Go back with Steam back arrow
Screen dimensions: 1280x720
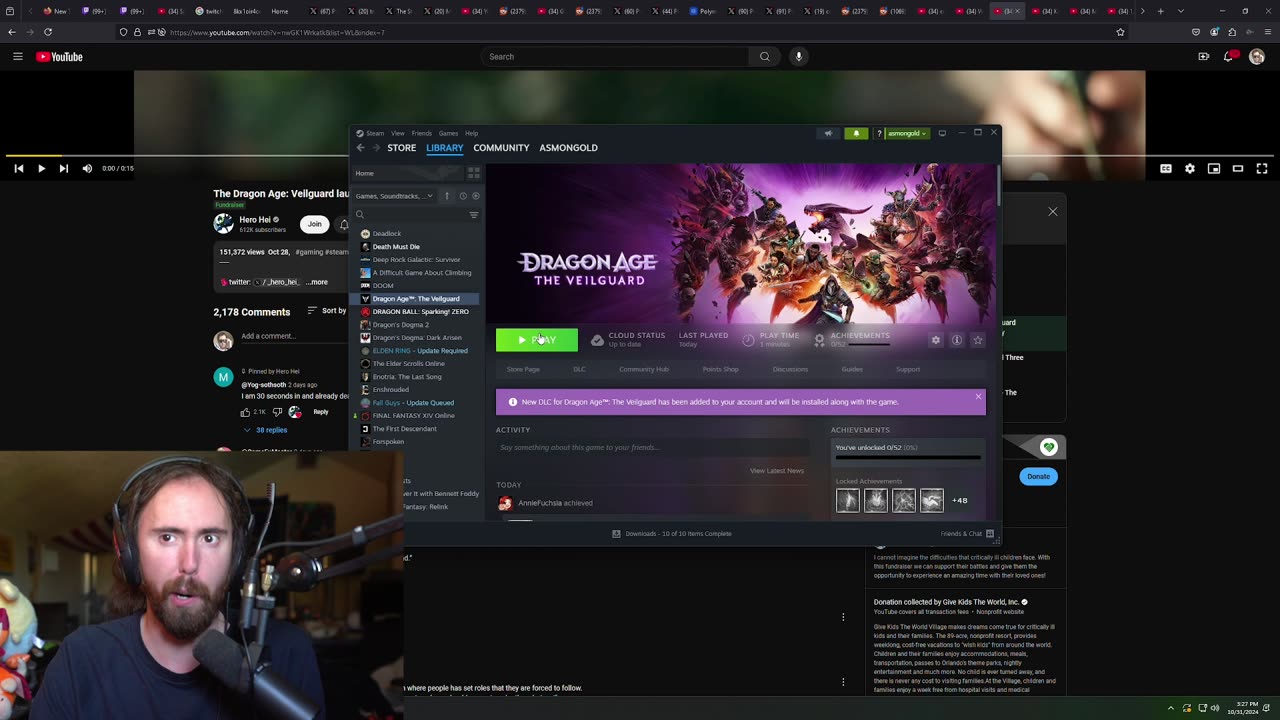point(361,148)
